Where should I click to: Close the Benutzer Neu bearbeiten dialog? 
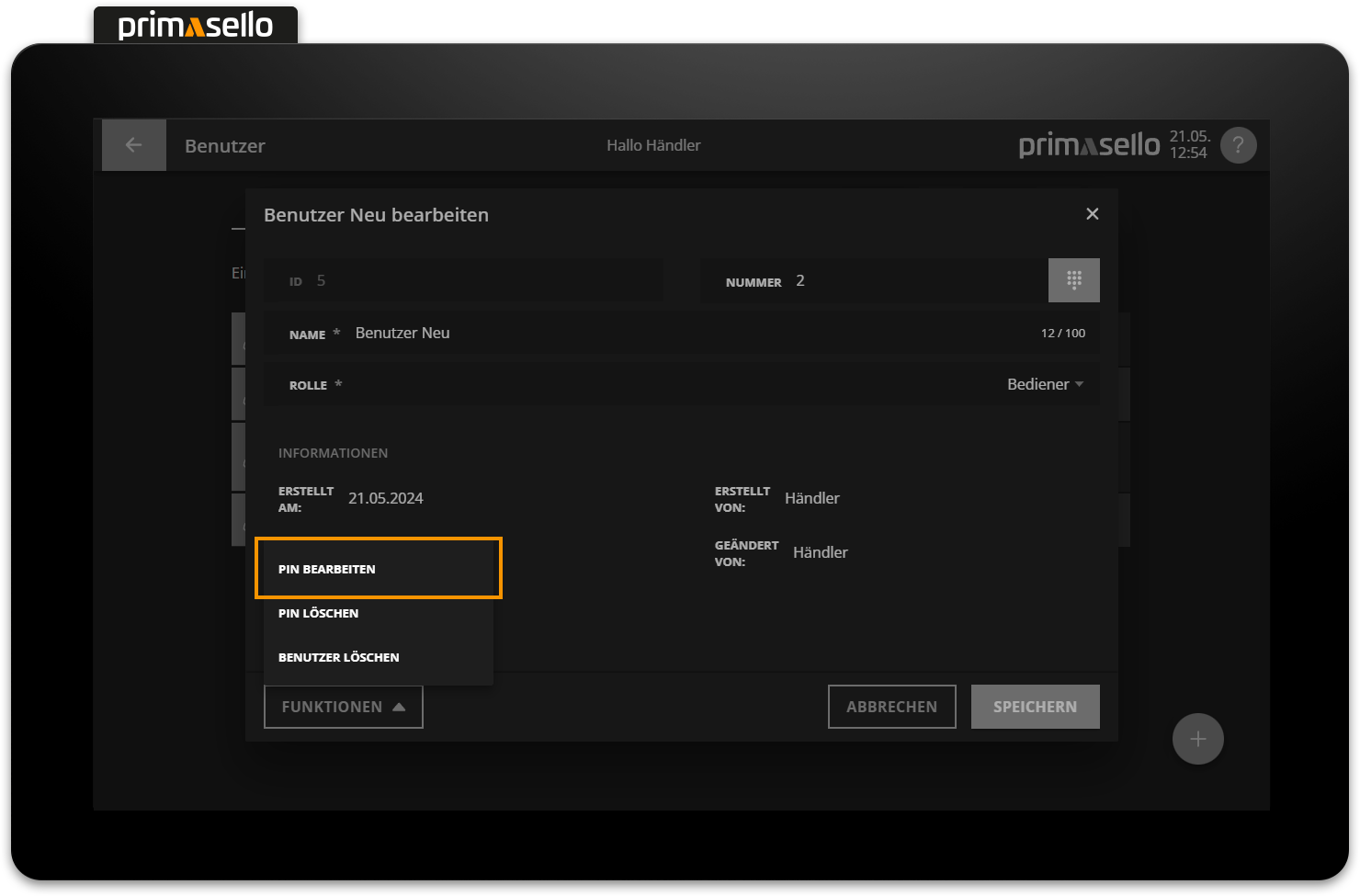pyautogui.click(x=1092, y=213)
